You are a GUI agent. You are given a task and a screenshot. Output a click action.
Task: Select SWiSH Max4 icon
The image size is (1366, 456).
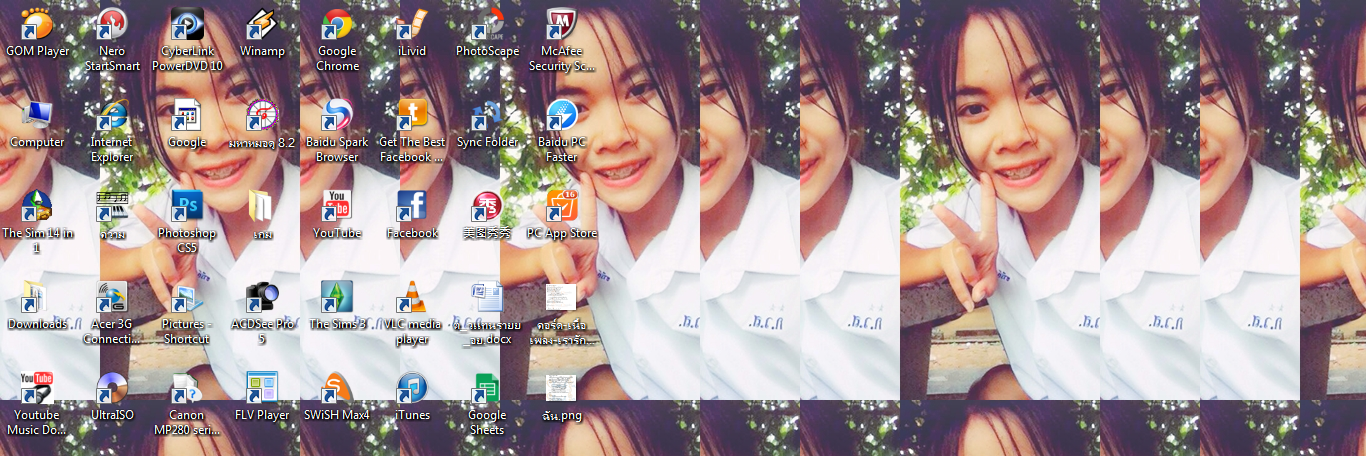coord(337,388)
